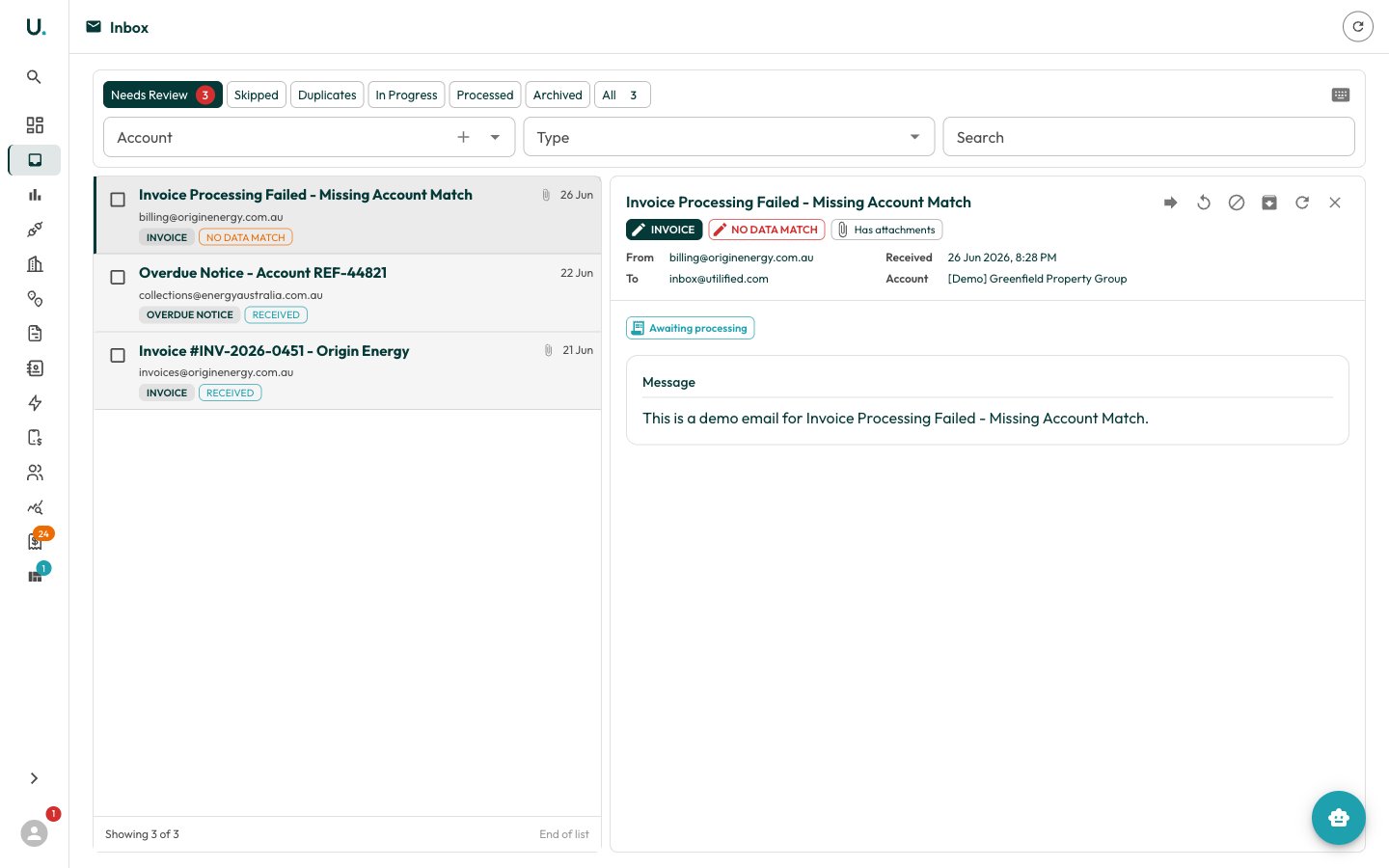Switch to the Skipped tab
1389x868 pixels.
pos(256,95)
